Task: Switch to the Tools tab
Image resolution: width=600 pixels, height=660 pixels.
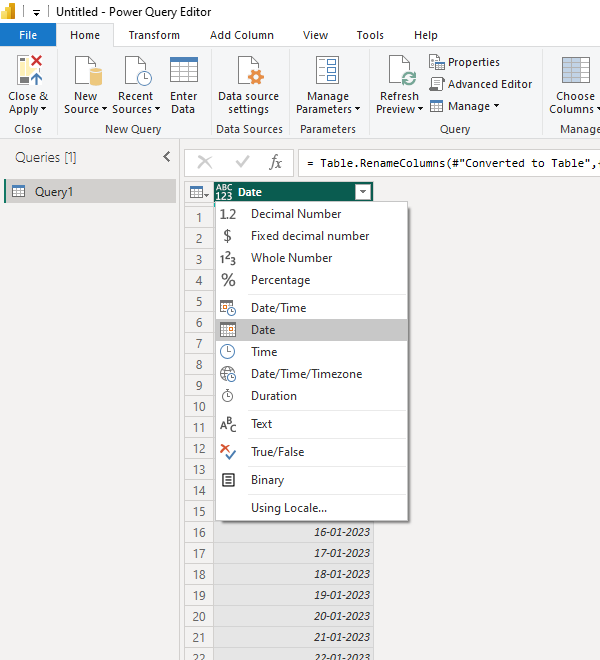Action: pos(370,35)
